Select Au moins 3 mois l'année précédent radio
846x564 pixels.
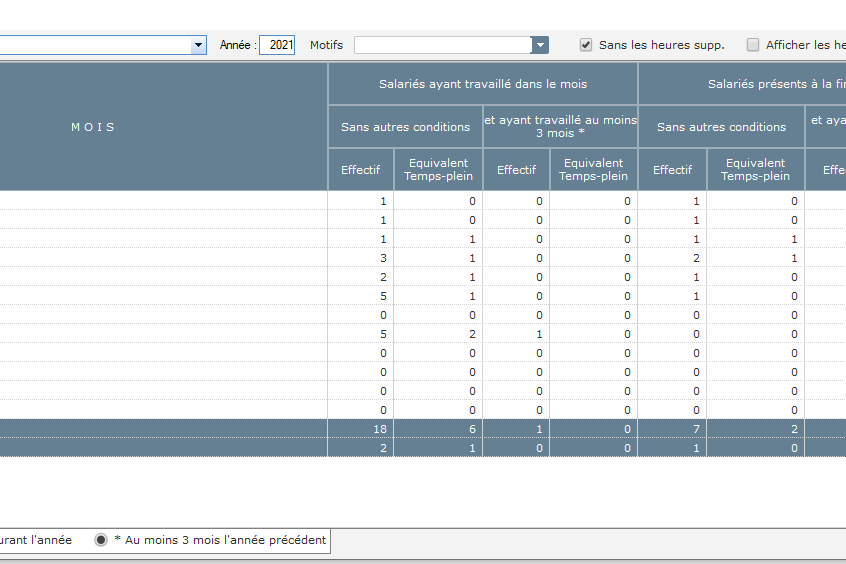101,540
